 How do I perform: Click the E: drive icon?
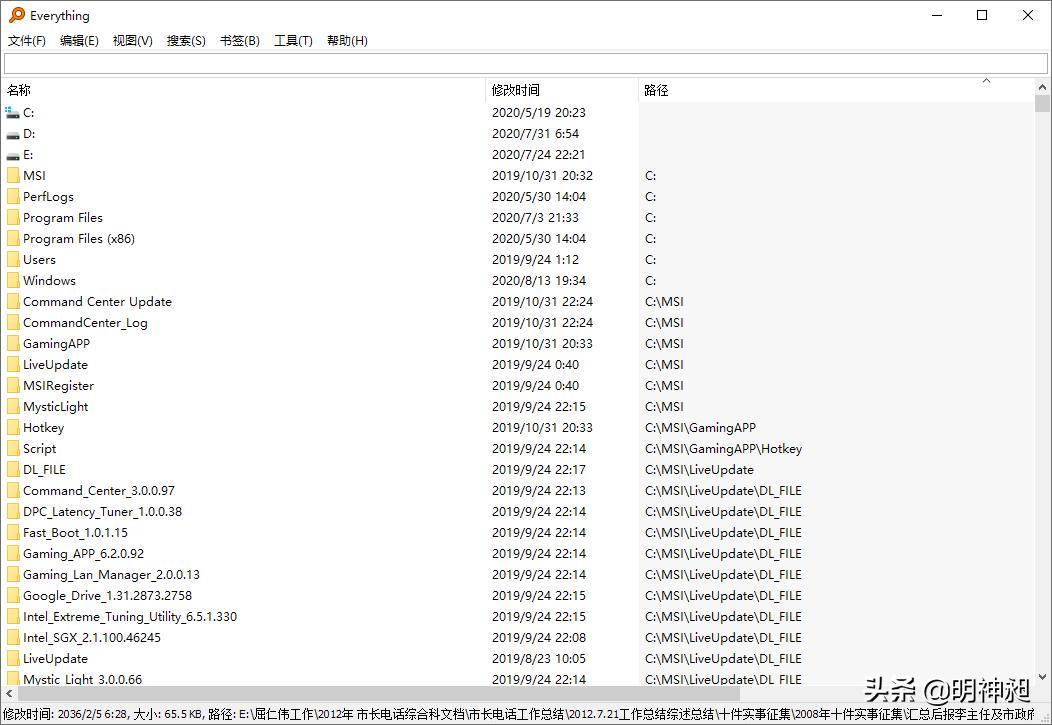12,155
